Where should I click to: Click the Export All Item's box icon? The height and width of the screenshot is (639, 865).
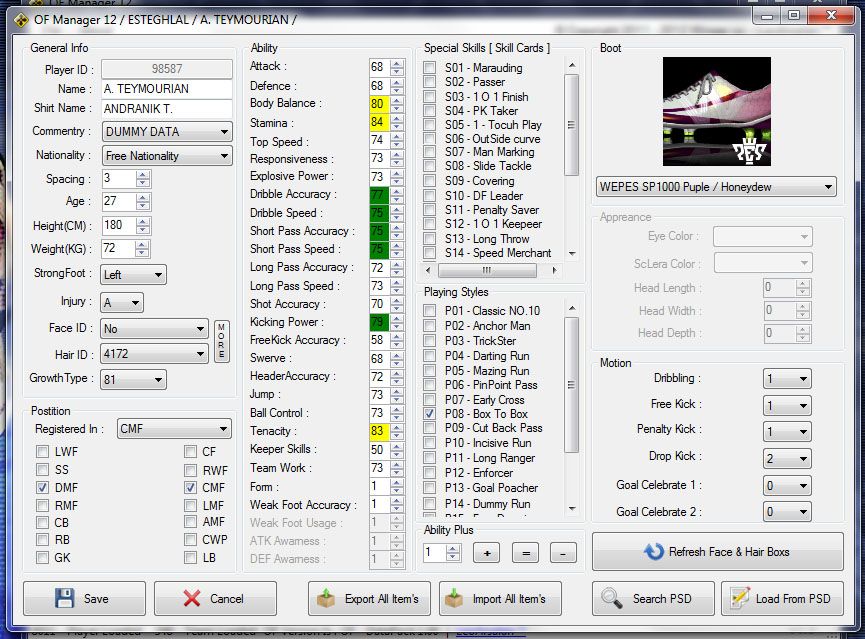tap(326, 598)
